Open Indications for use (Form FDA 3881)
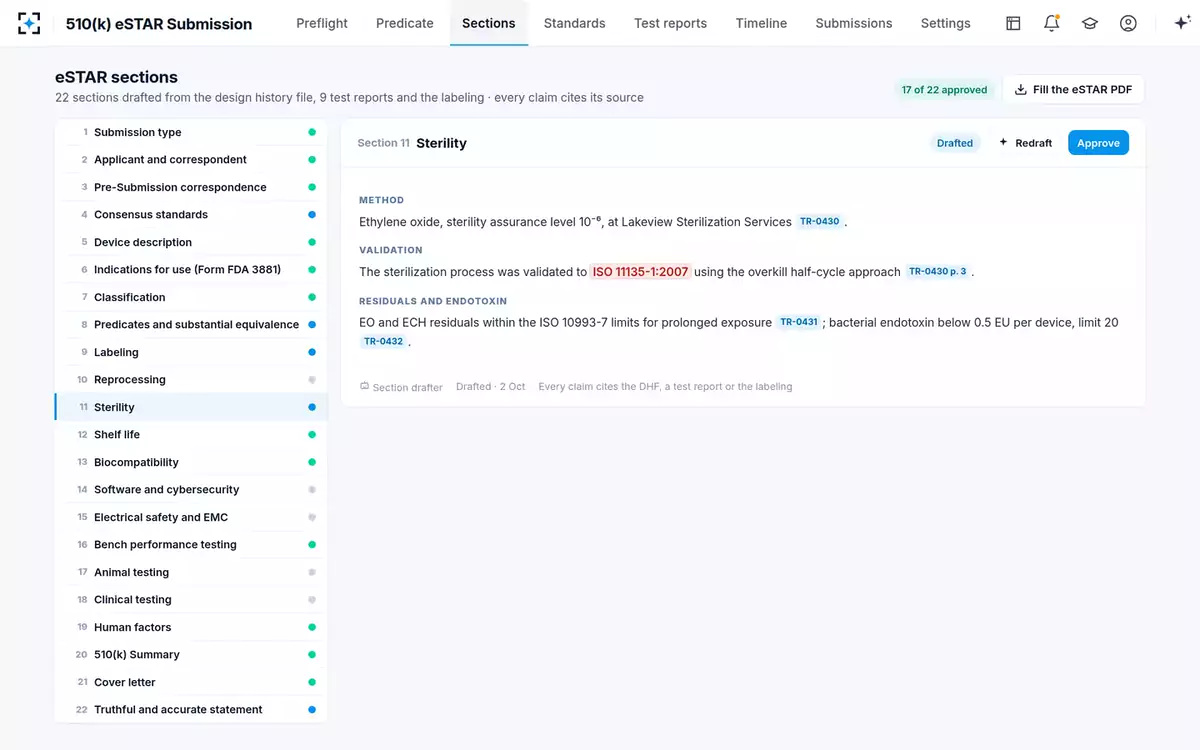Screen dimensions: 1200x750 point(191,270)
